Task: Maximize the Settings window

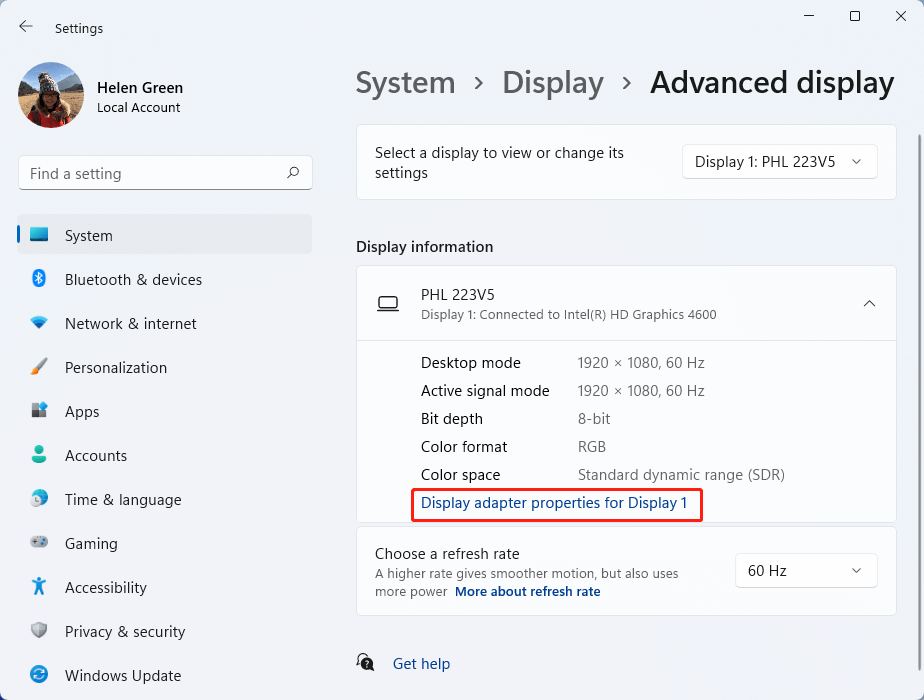Action: [x=854, y=16]
